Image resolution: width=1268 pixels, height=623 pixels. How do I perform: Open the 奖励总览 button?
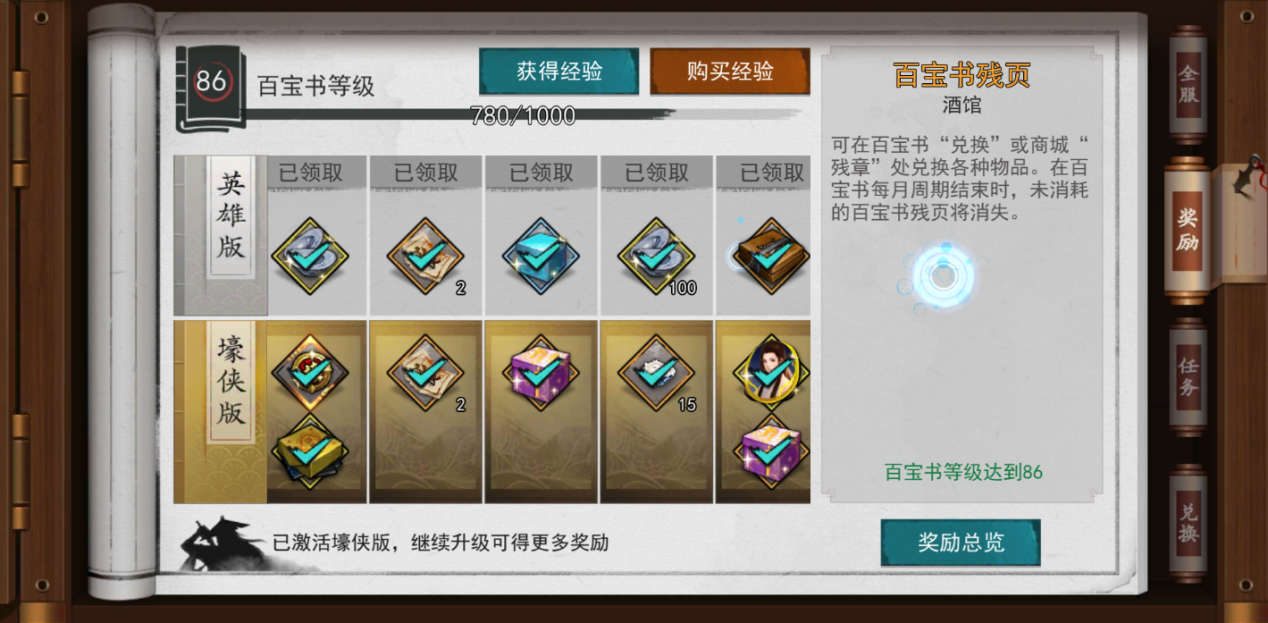[x=961, y=543]
